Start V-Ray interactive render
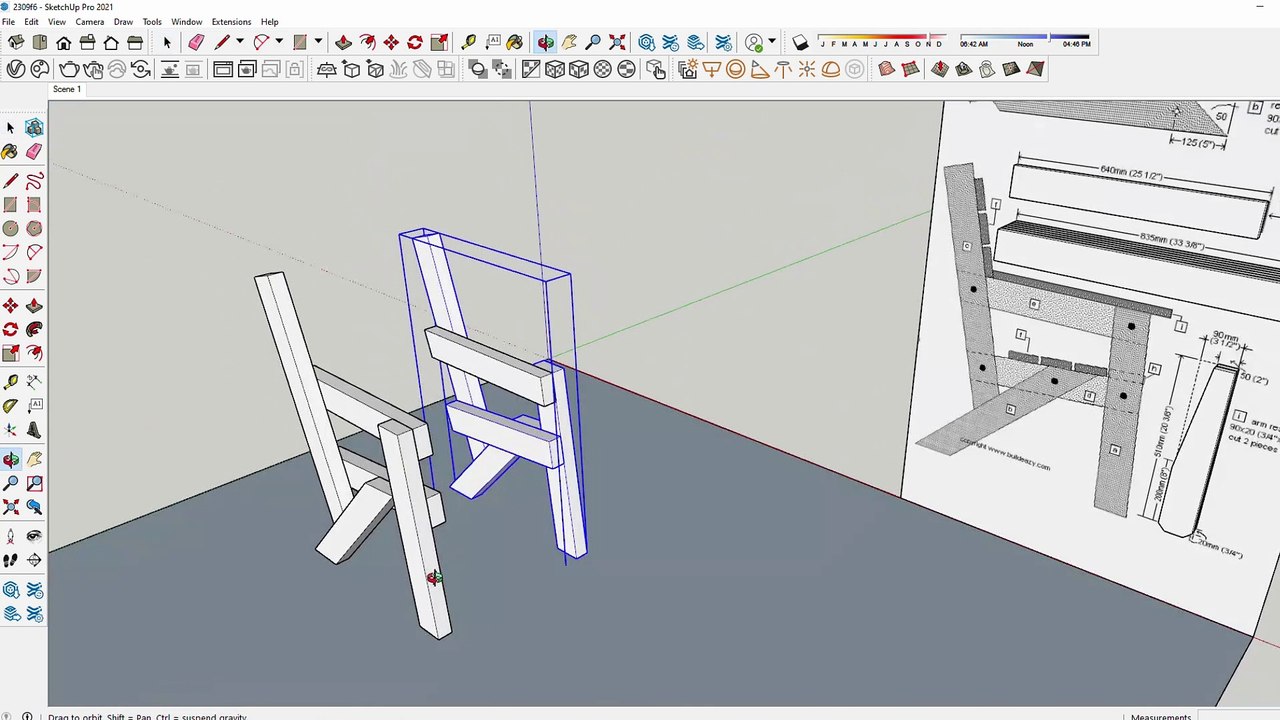This screenshot has width=1280, height=720. tap(93, 69)
